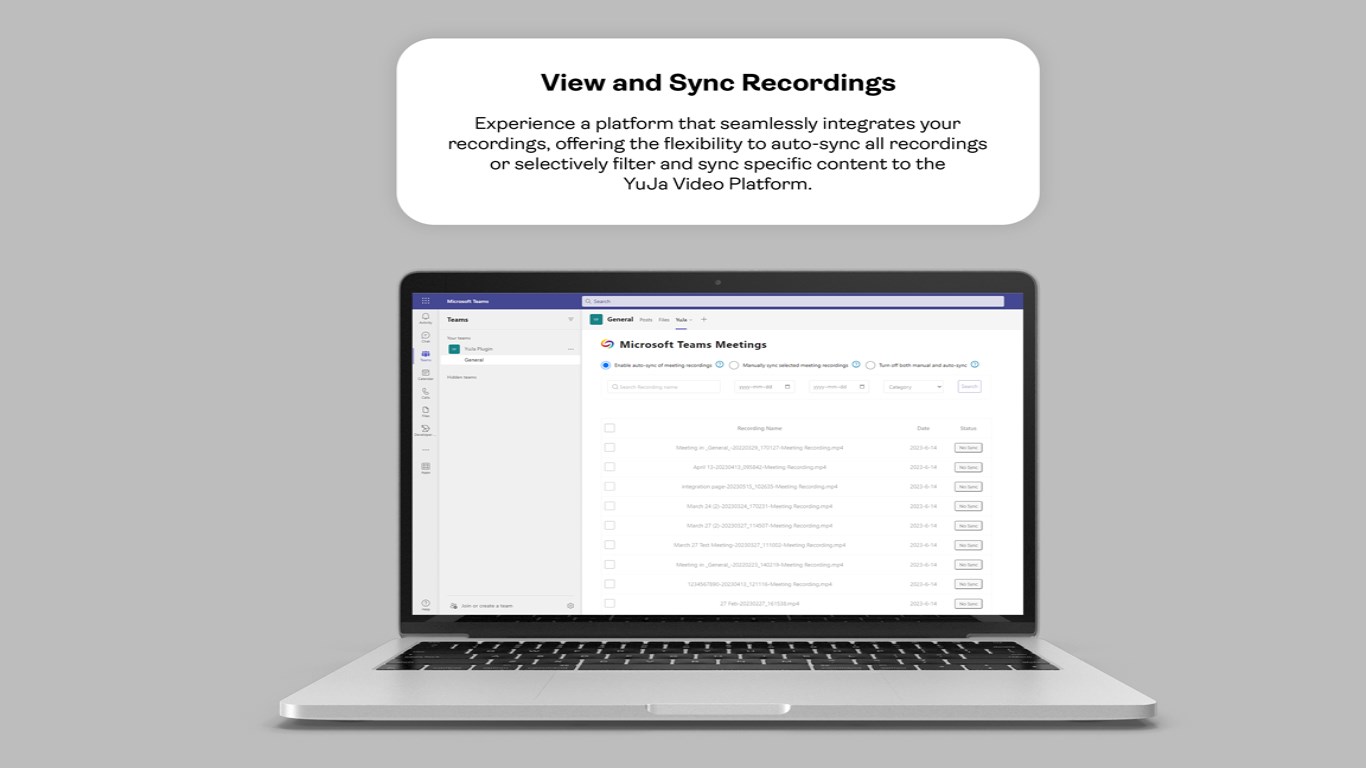Click No Sync for 1234567890 recording
1366x768 pixels.
click(968, 584)
